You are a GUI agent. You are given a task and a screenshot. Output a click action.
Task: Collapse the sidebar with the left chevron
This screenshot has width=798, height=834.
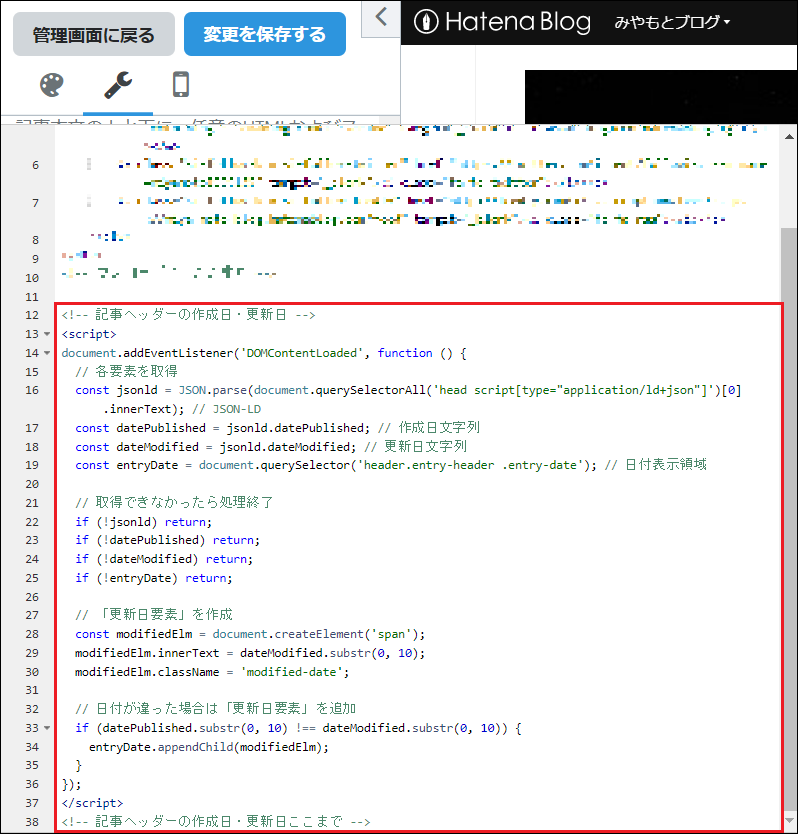coord(381,17)
